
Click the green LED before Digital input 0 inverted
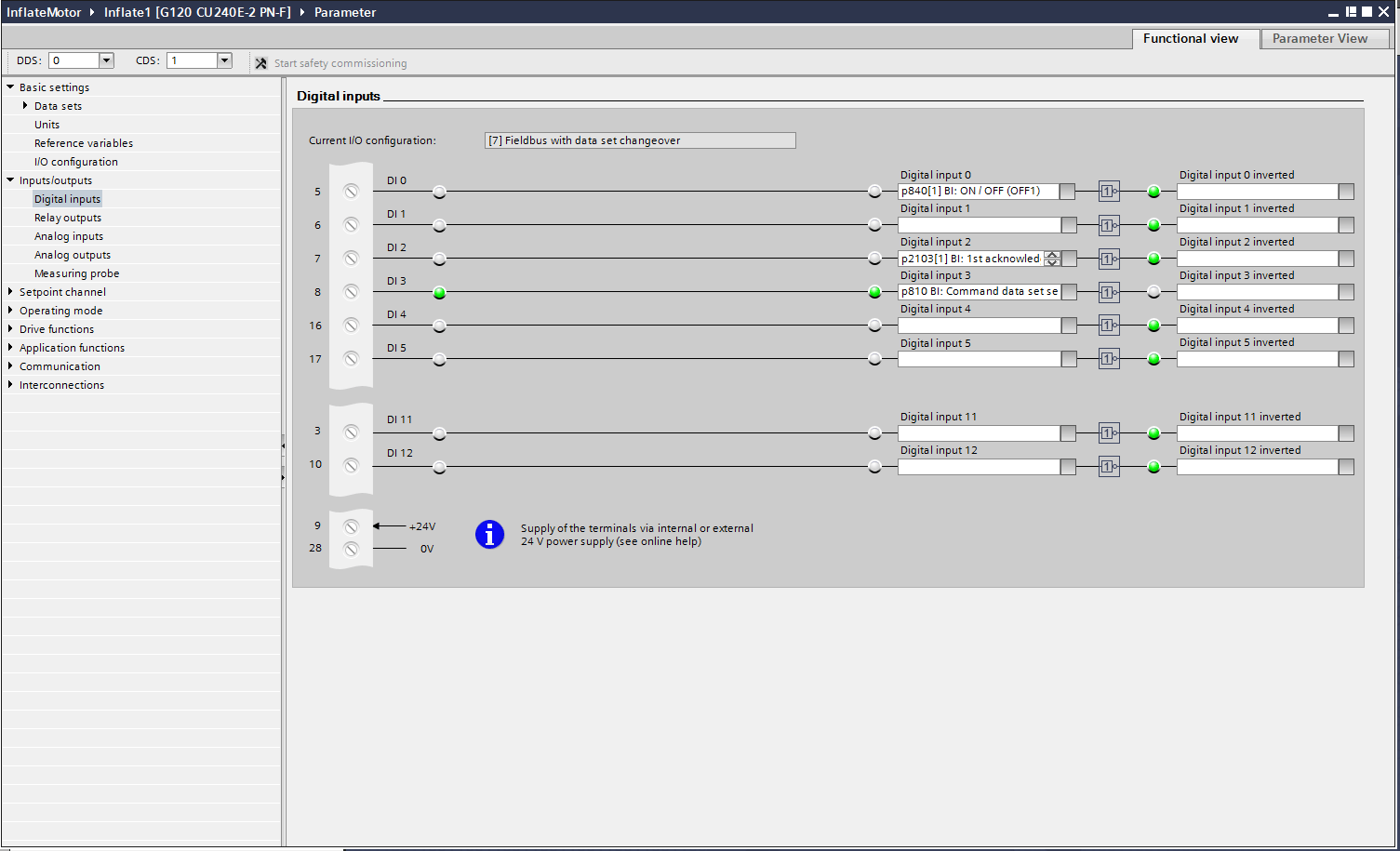pos(1153,192)
